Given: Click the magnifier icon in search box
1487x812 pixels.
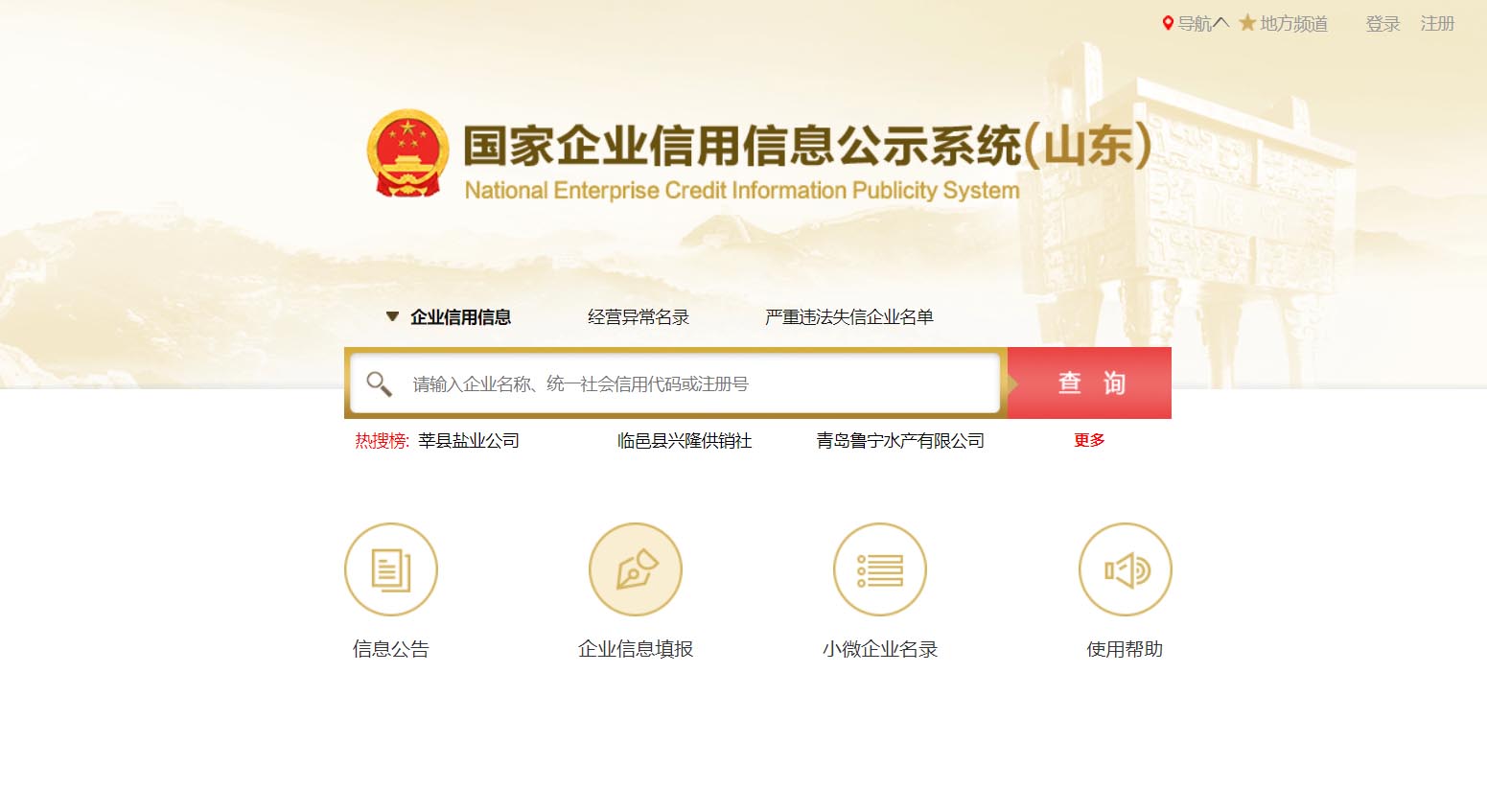Looking at the screenshot, I should pyautogui.click(x=379, y=383).
